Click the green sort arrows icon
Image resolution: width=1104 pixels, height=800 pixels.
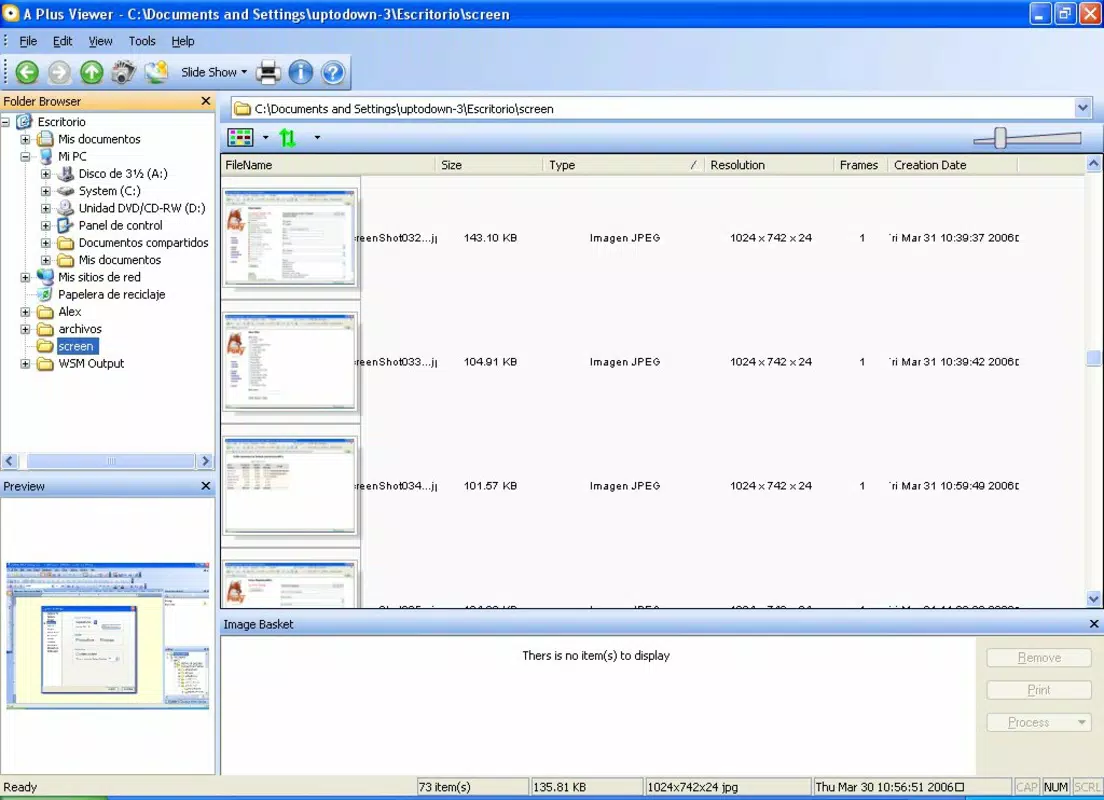287,137
